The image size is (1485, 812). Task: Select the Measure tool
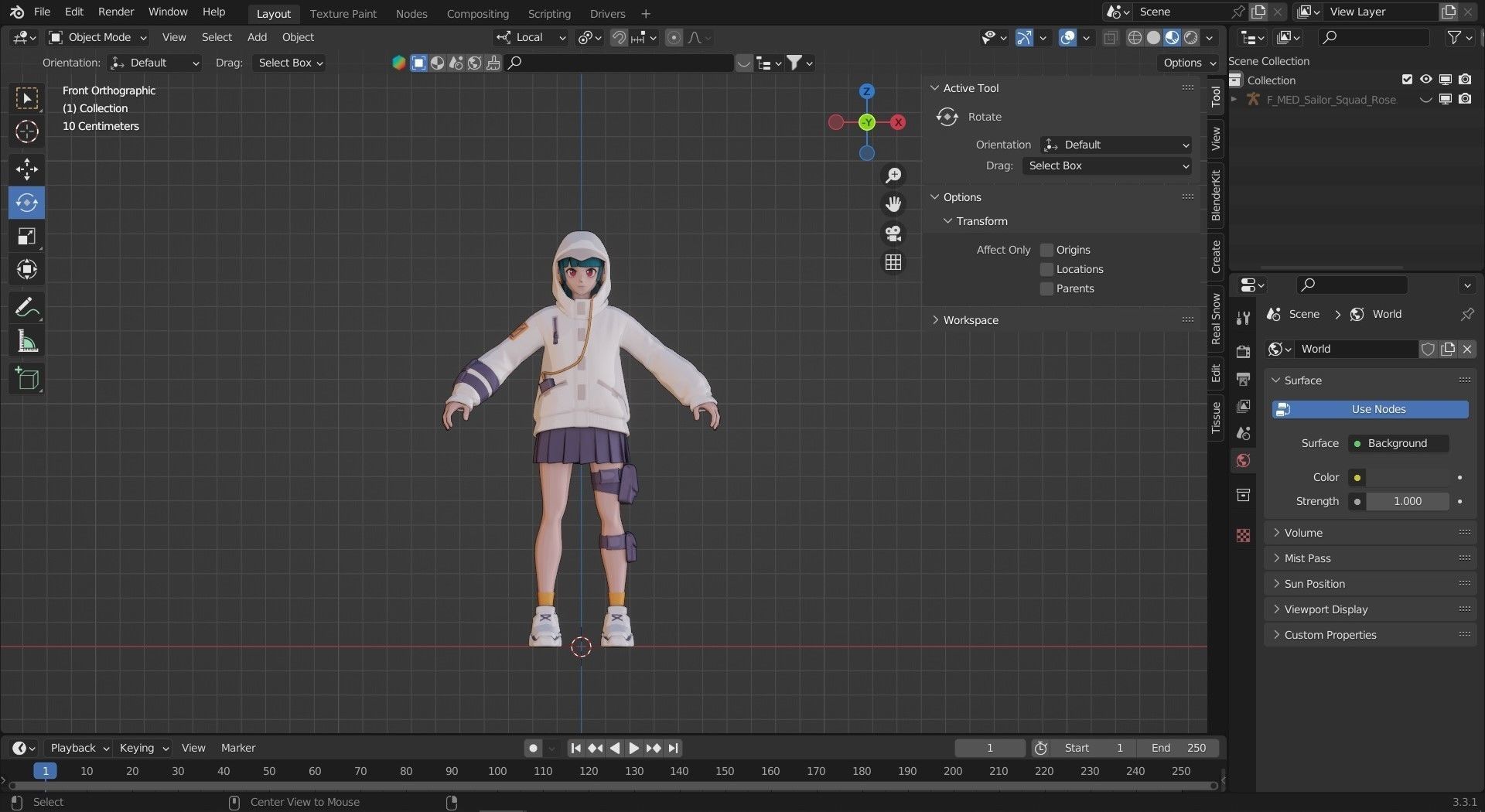(x=26, y=340)
